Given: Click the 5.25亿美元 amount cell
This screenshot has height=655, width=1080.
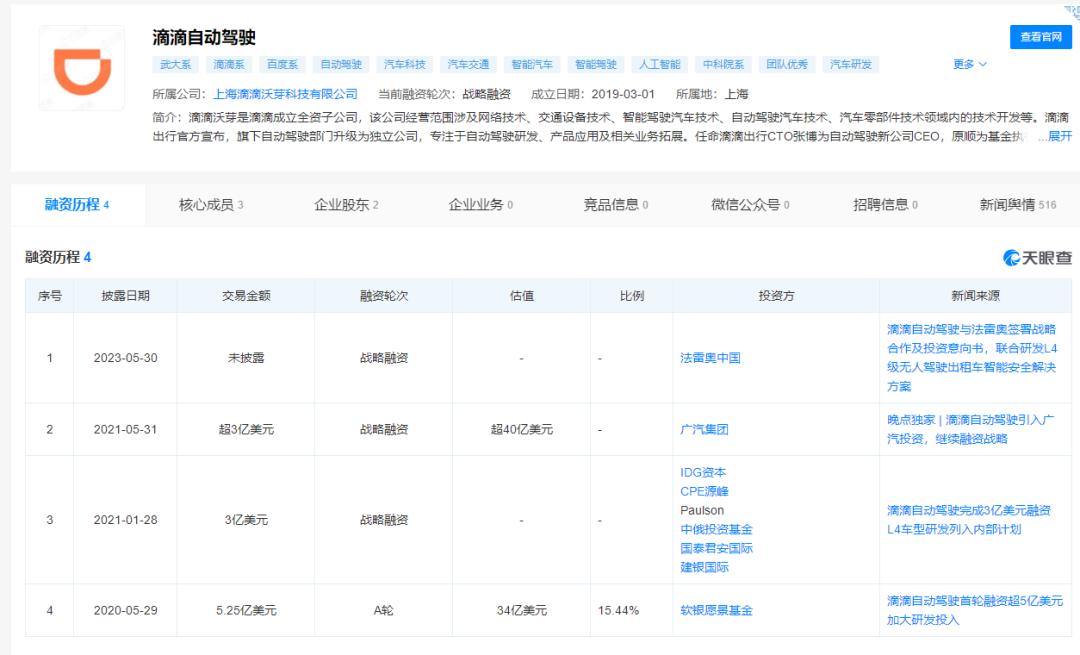Looking at the screenshot, I should point(246,610).
